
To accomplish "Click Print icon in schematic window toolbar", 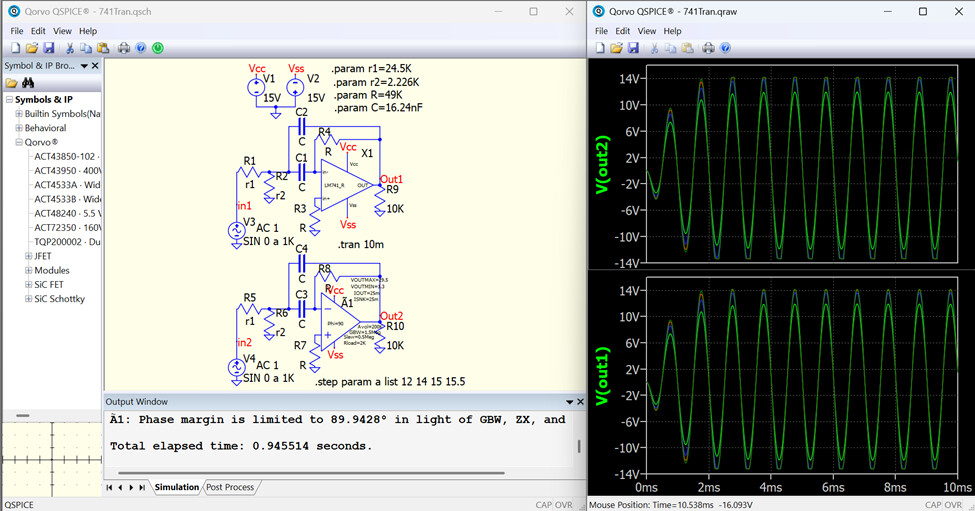I will click(x=124, y=48).
